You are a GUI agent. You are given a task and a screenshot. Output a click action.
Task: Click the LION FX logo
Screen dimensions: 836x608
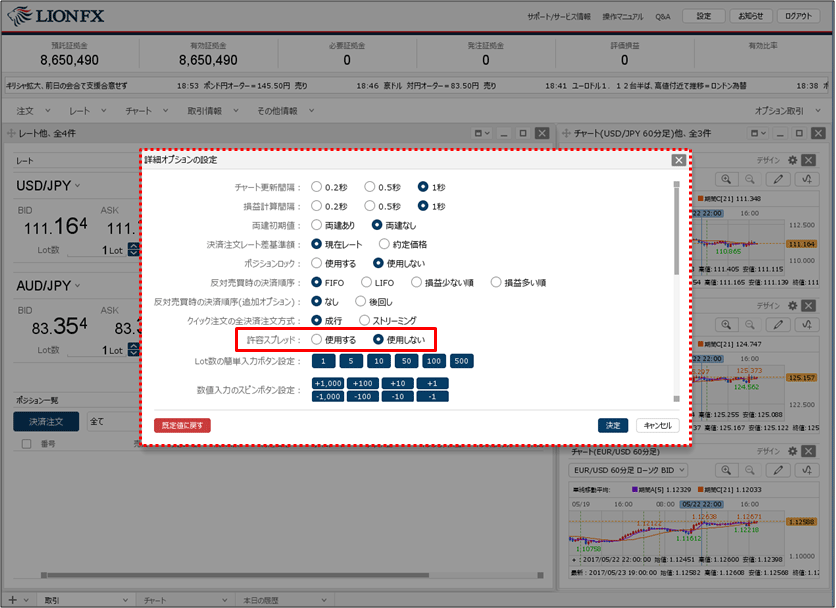[x=56, y=16]
